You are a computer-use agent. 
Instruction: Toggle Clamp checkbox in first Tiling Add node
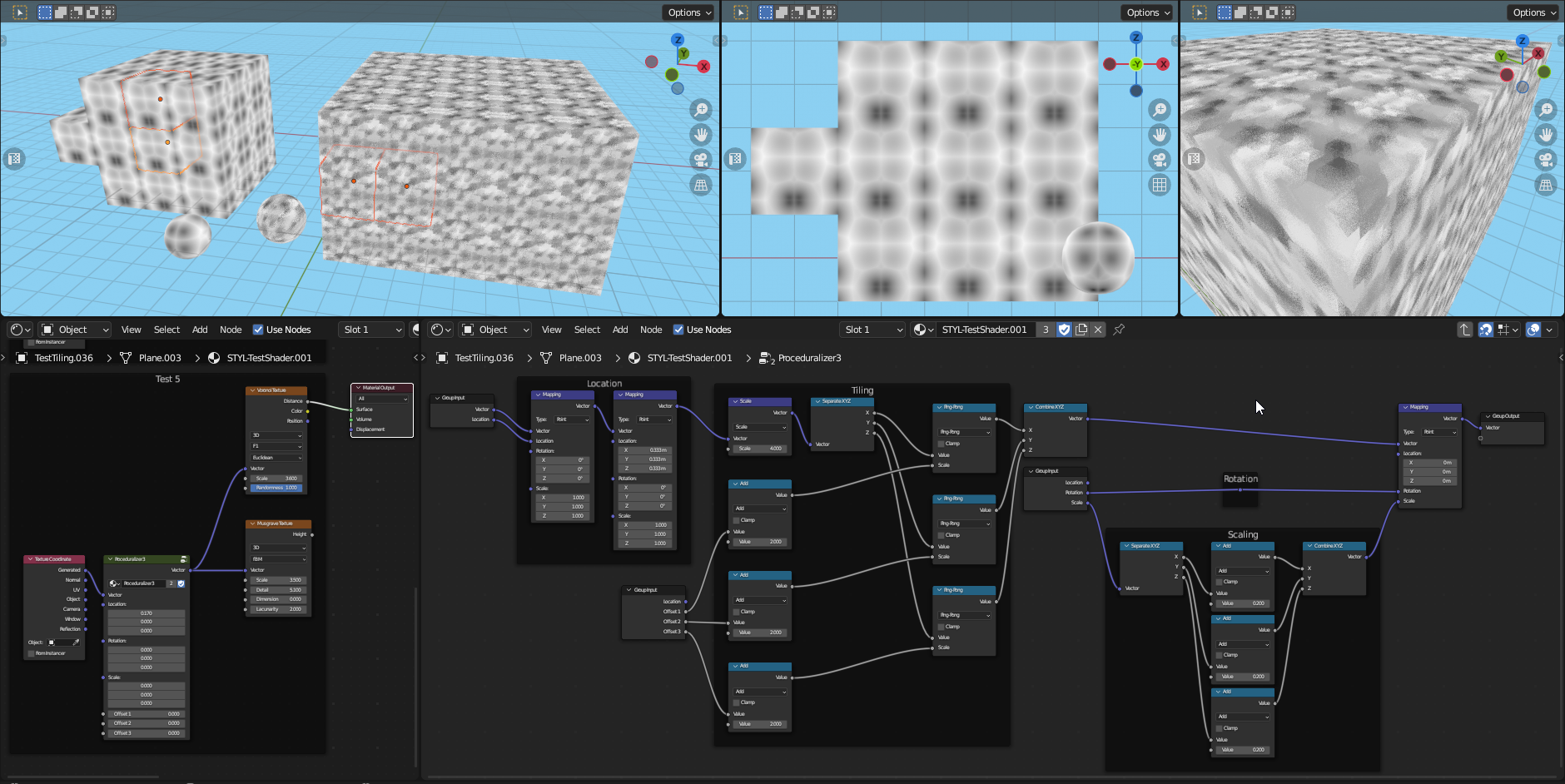[x=736, y=520]
